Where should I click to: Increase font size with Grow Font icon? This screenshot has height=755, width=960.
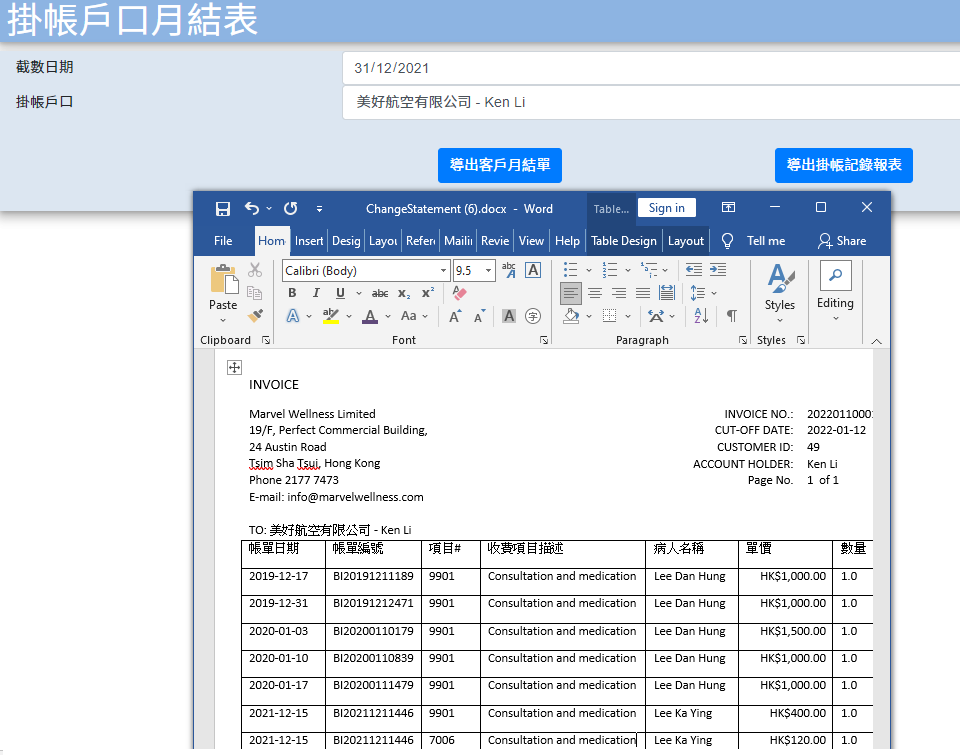454,316
